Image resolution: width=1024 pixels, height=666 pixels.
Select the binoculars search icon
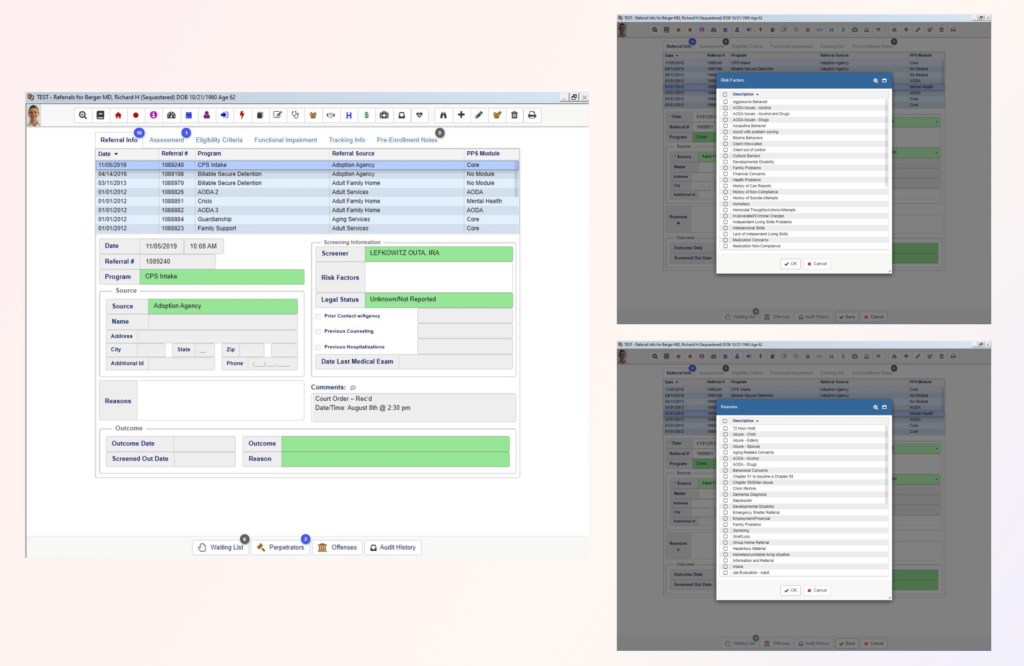coord(443,114)
